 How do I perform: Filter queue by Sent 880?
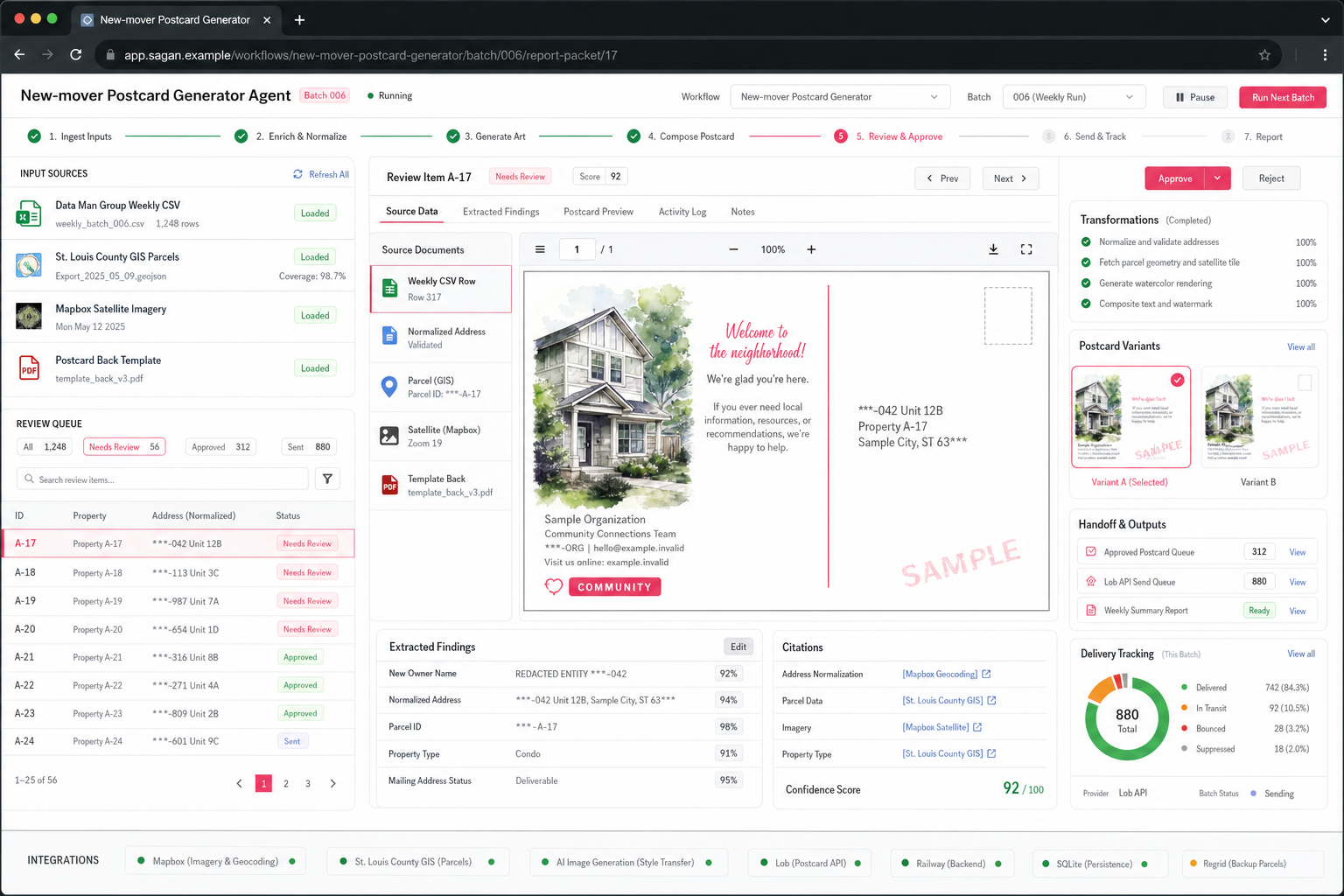(x=309, y=446)
